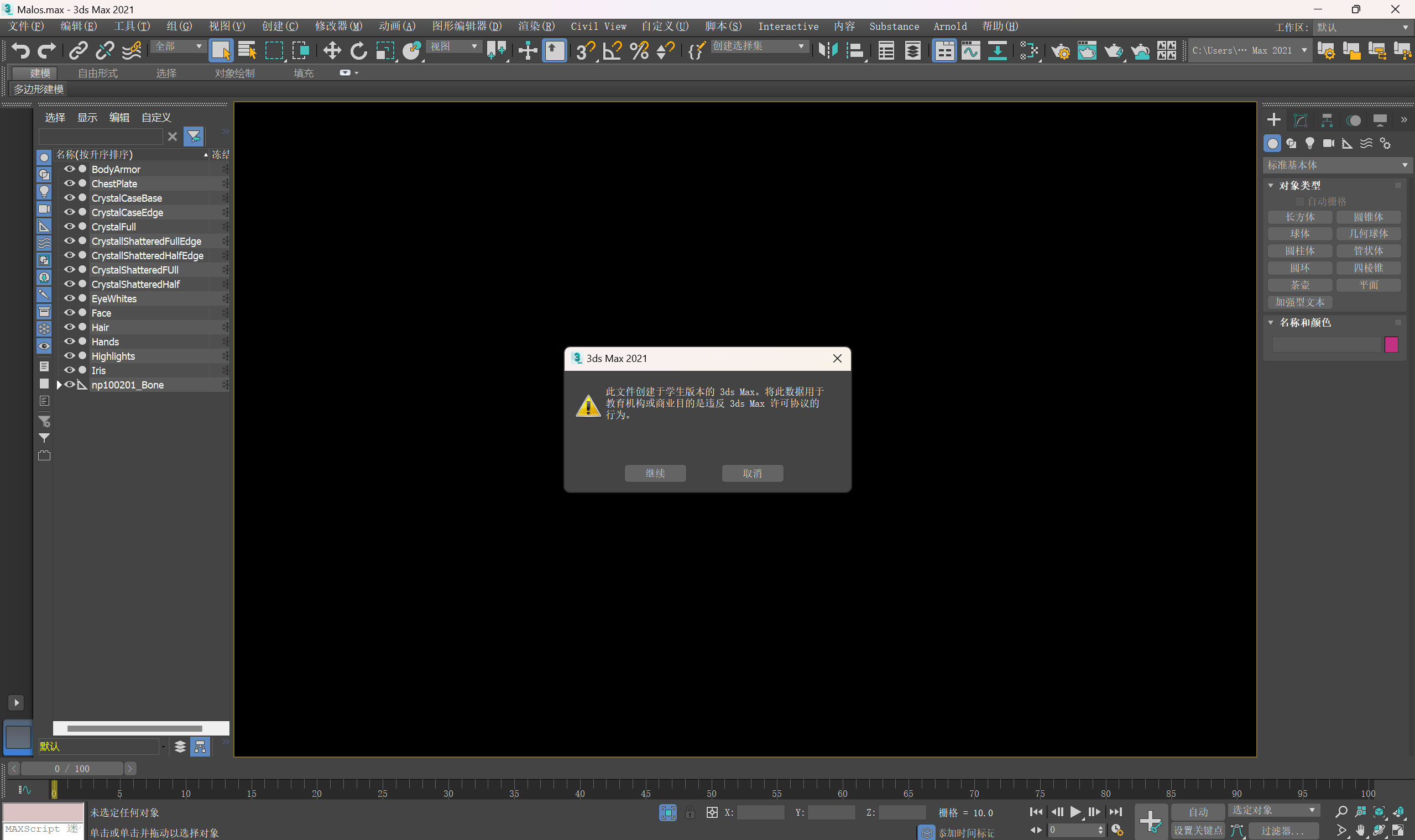Open the Modify panel tab icon
Viewport: 1415px width, 840px height.
point(1300,120)
